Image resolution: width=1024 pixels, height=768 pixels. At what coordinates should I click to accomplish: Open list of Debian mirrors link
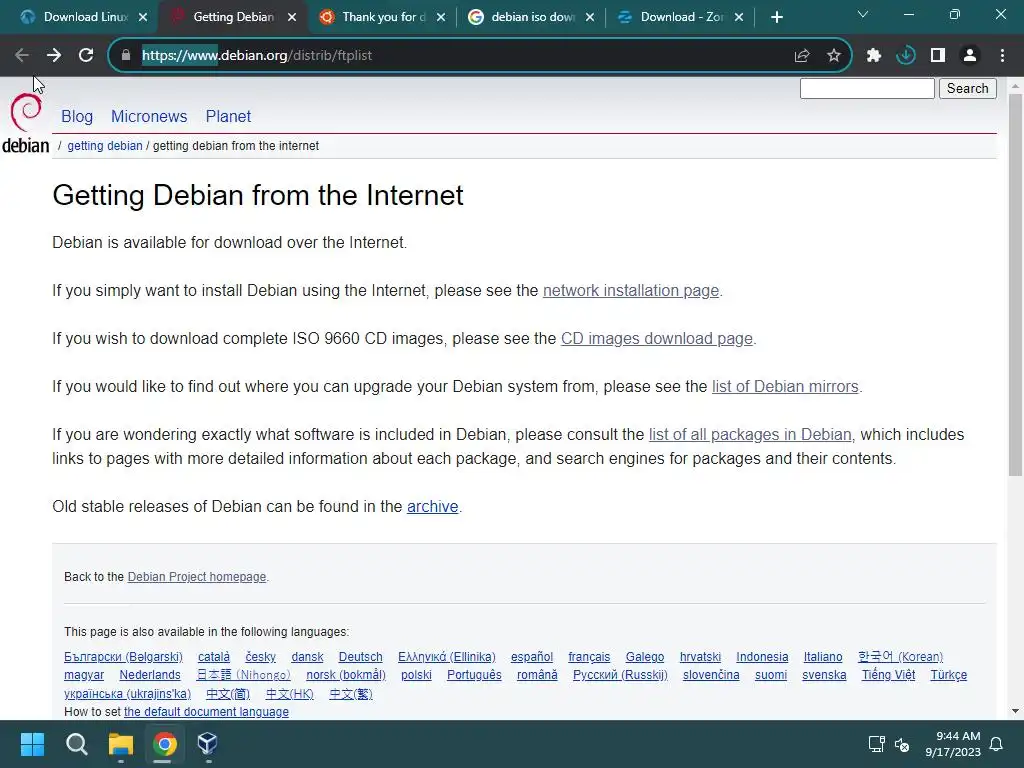pos(785,387)
